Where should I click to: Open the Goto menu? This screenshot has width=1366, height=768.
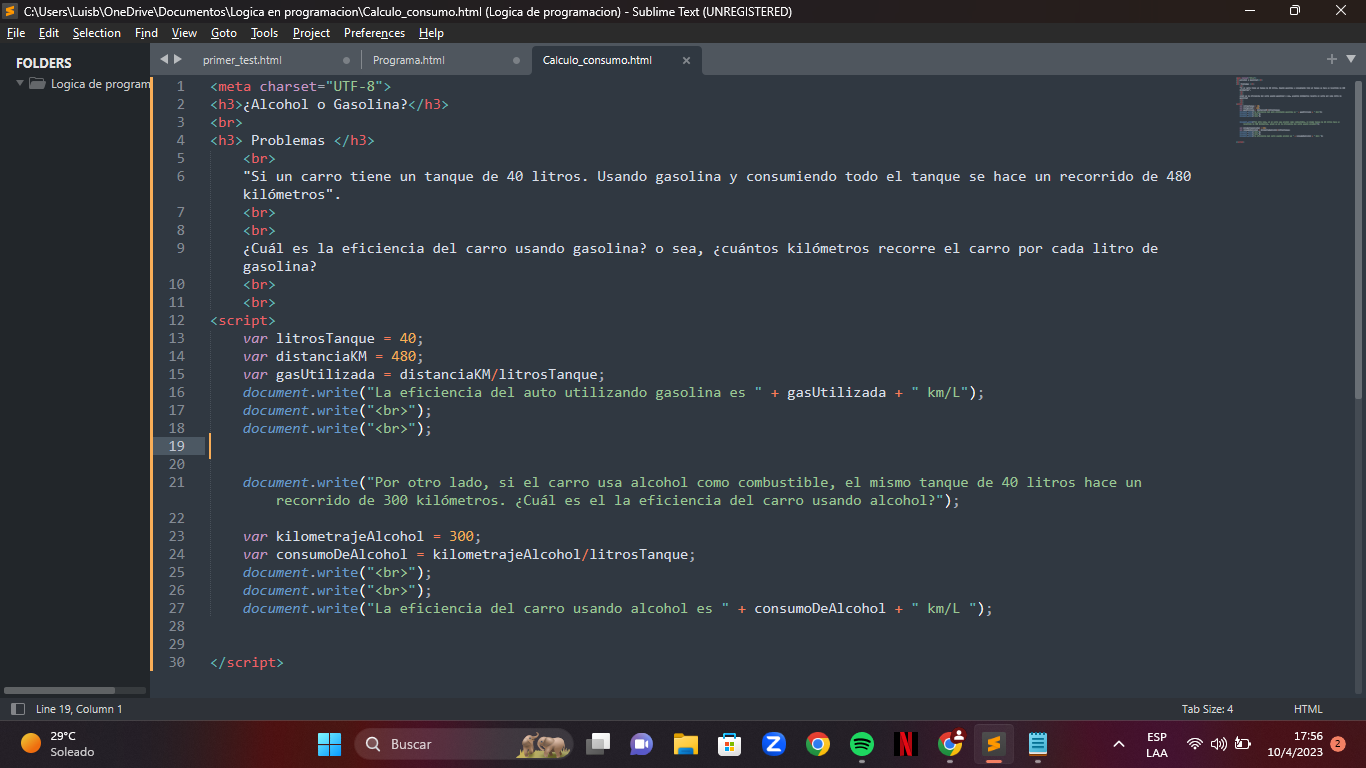[224, 33]
